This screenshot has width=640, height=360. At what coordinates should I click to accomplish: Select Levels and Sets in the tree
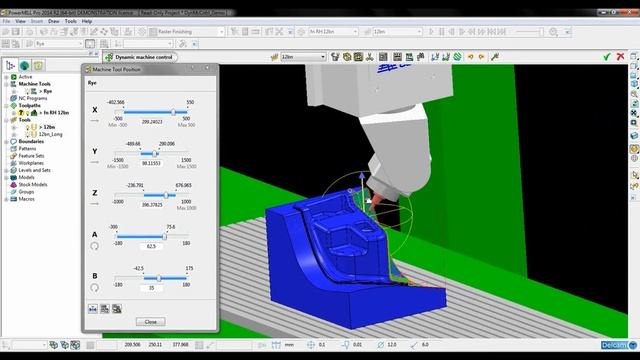point(34,170)
